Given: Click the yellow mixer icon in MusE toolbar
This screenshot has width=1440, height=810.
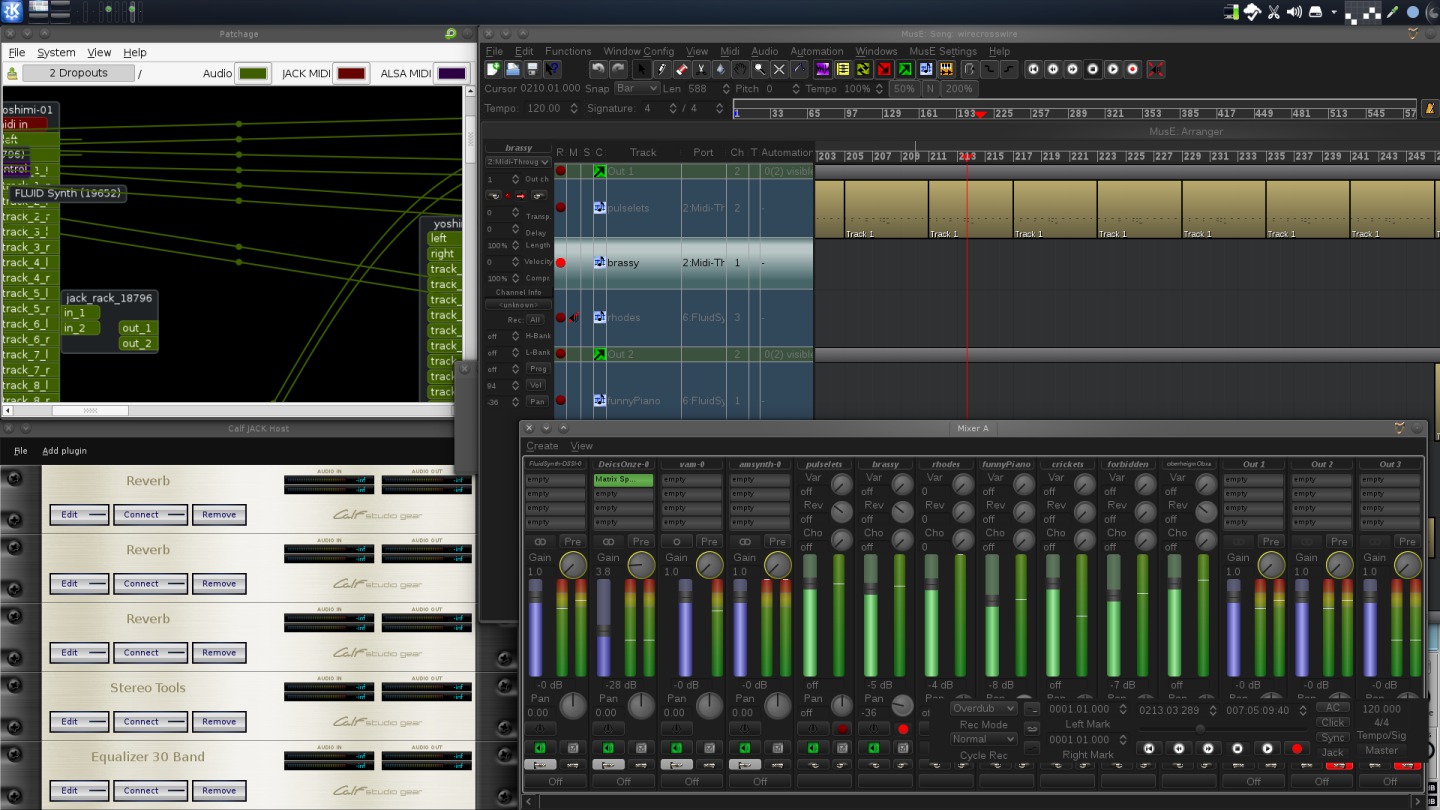Looking at the screenshot, I should 843,69.
